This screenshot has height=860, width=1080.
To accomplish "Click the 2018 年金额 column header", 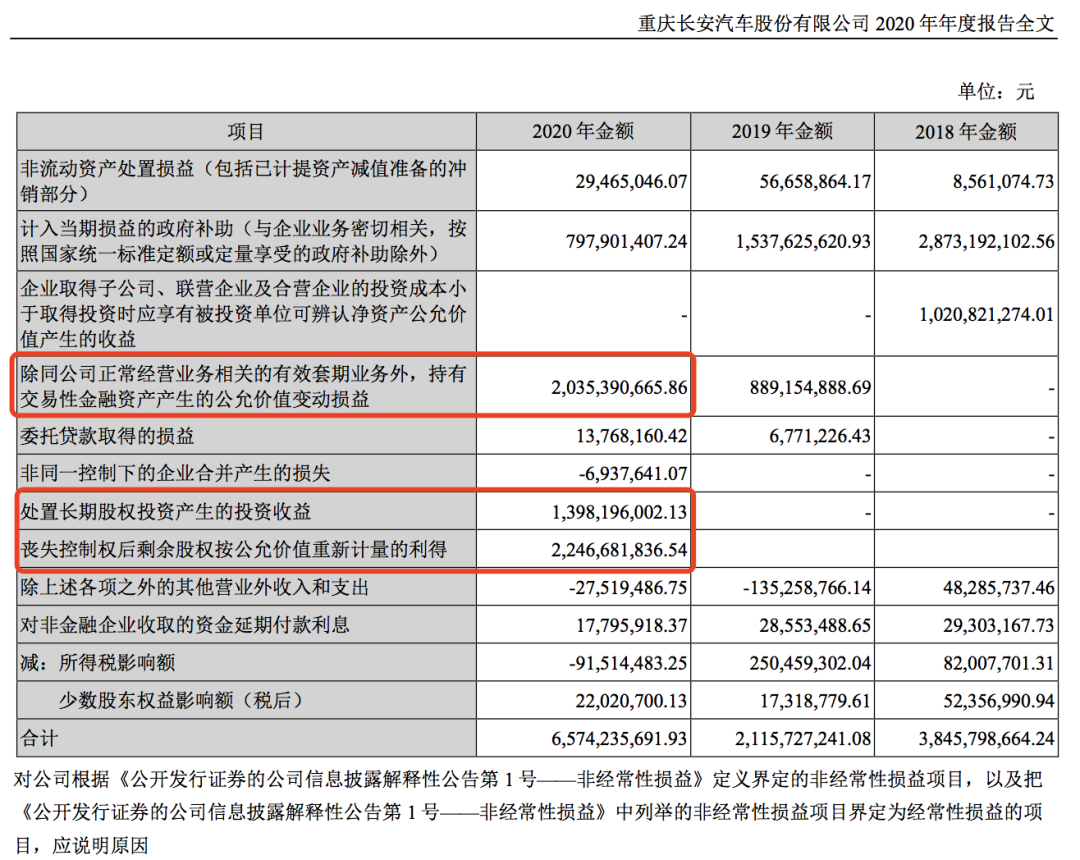I will pos(966,132).
